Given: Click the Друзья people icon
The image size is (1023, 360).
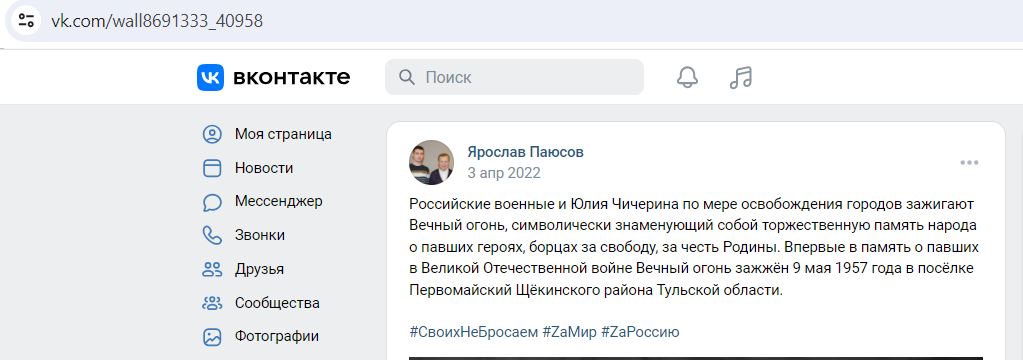Looking at the screenshot, I should coord(212,269).
